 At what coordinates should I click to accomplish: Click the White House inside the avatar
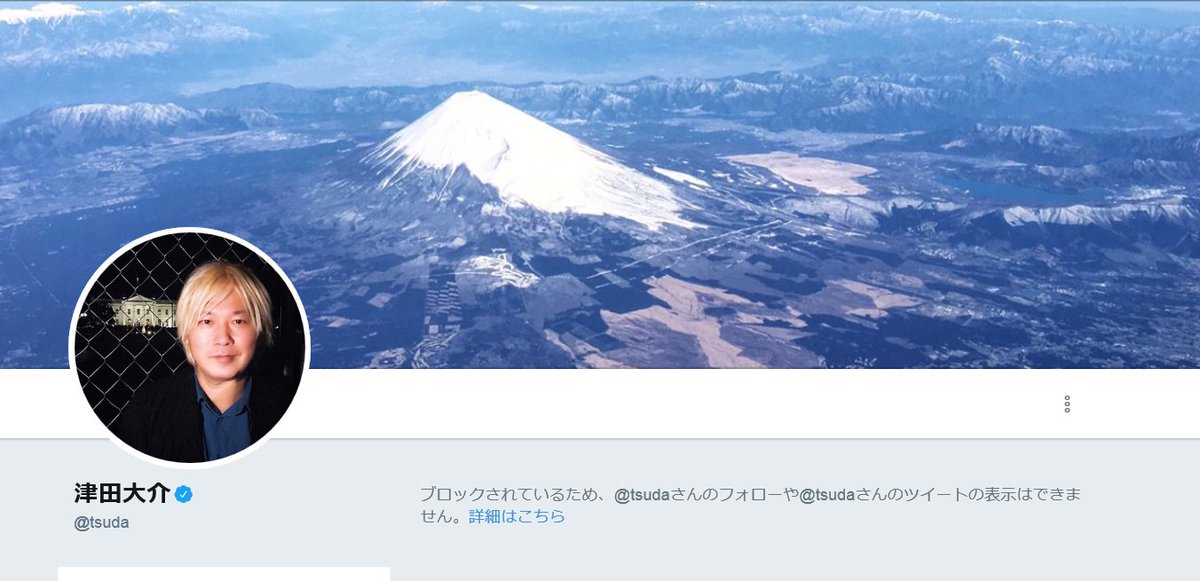coord(140,313)
